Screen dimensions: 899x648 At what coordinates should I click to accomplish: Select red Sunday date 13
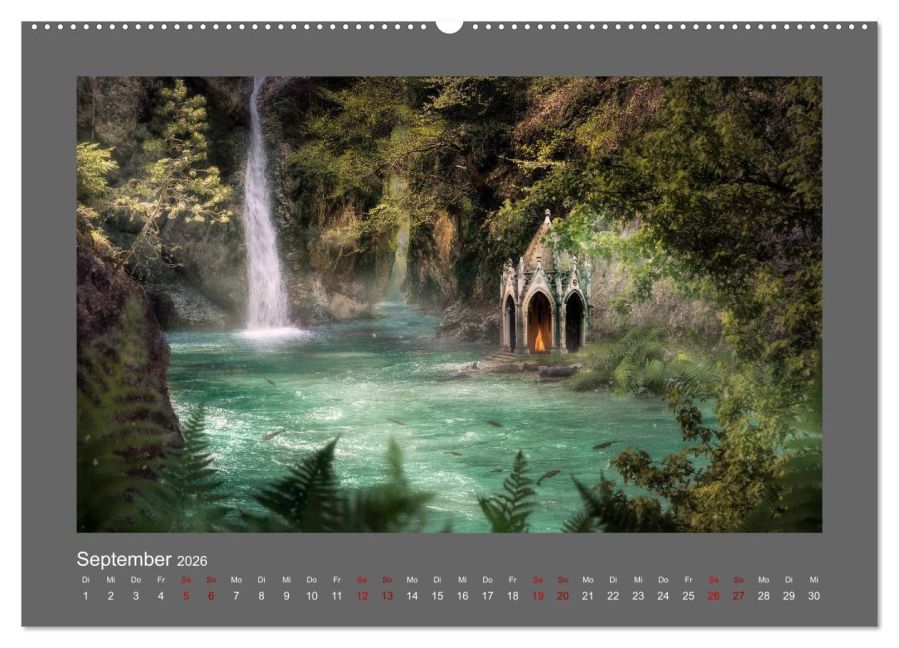[387, 596]
